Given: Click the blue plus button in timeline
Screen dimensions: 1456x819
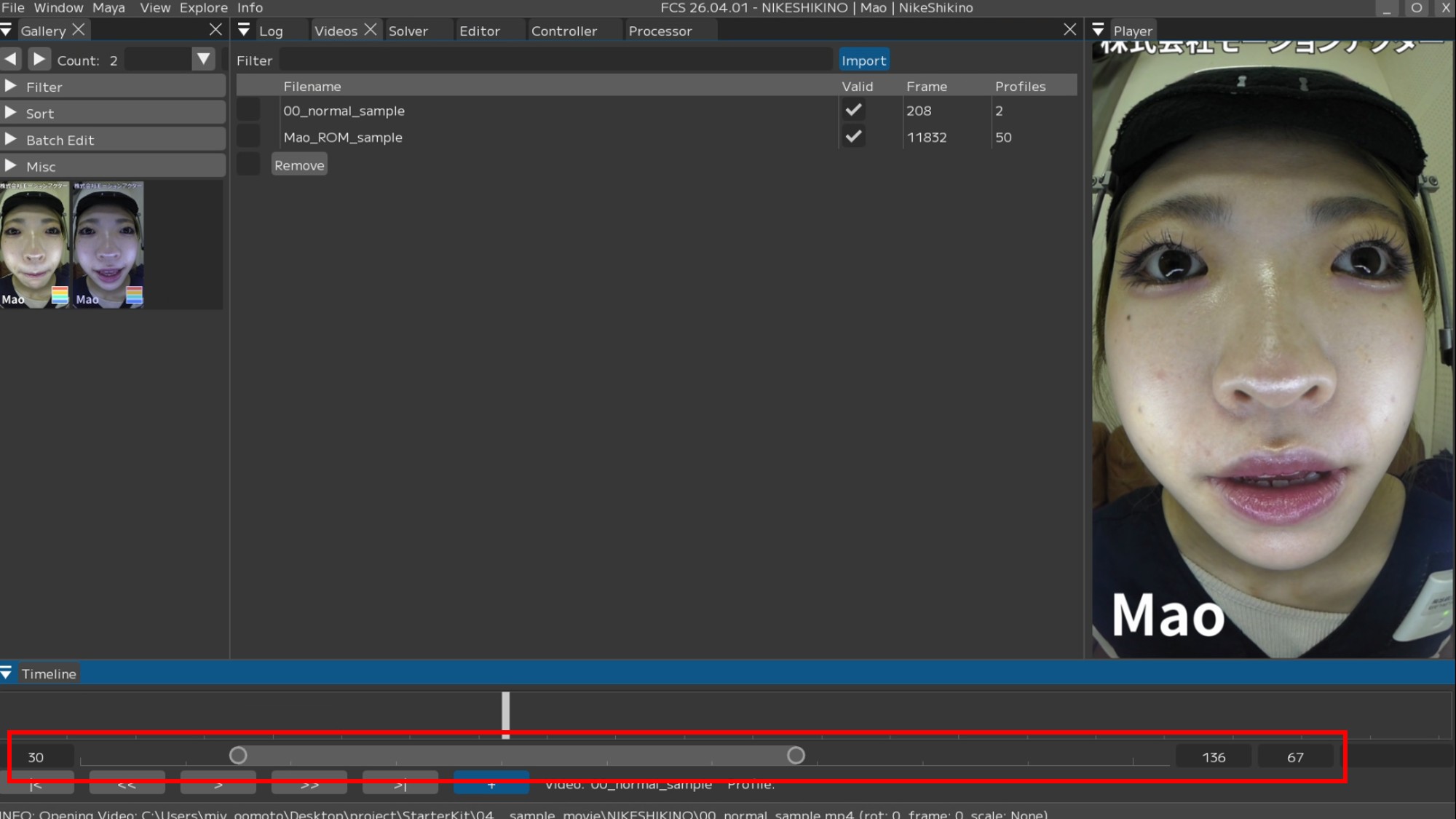Looking at the screenshot, I should tap(491, 785).
